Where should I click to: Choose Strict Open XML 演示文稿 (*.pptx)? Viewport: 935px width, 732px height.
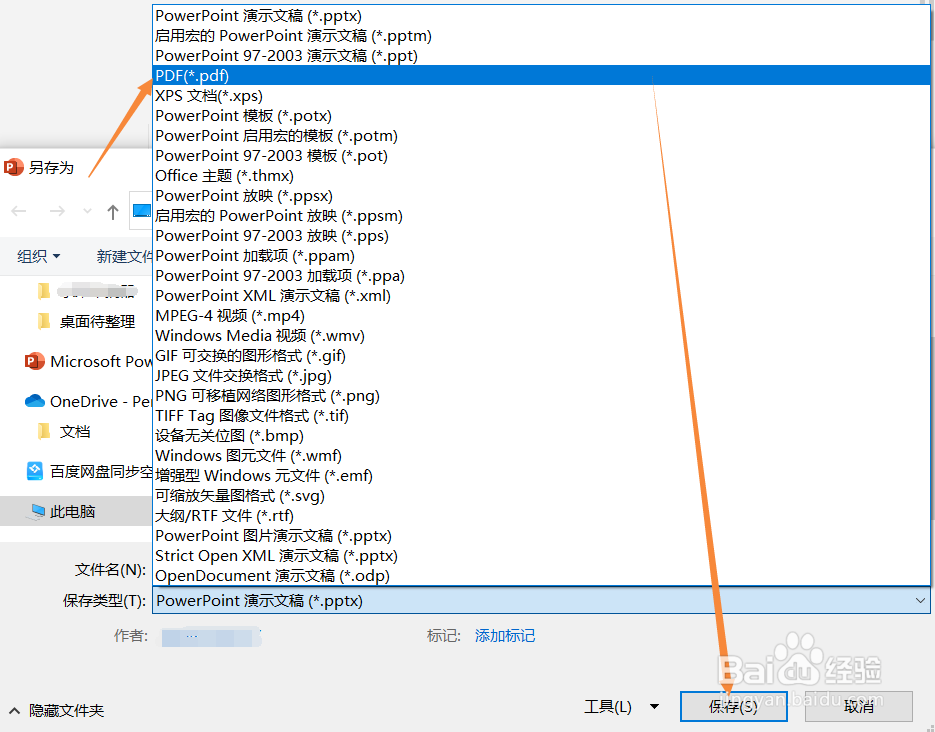click(541, 556)
